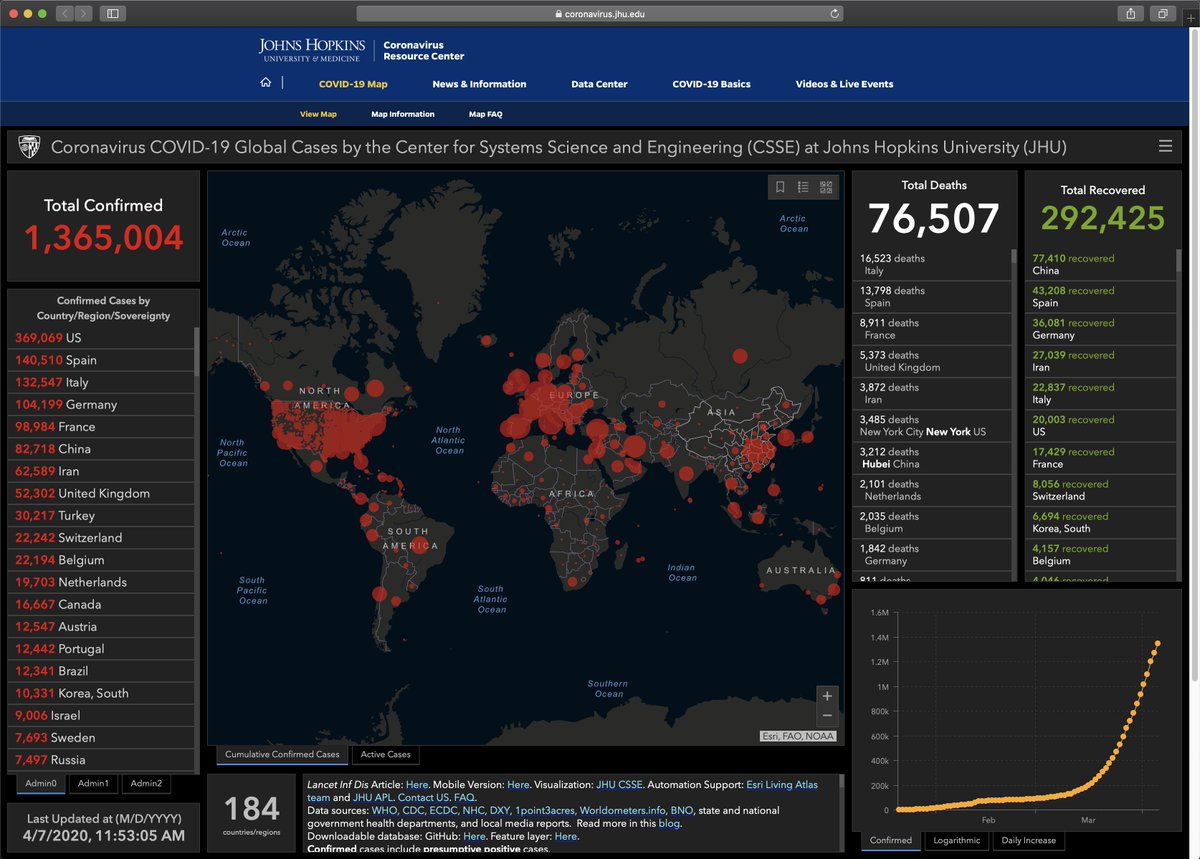Go forward with Safari's forward arrow
This screenshot has width=1200, height=859.
(83, 14)
